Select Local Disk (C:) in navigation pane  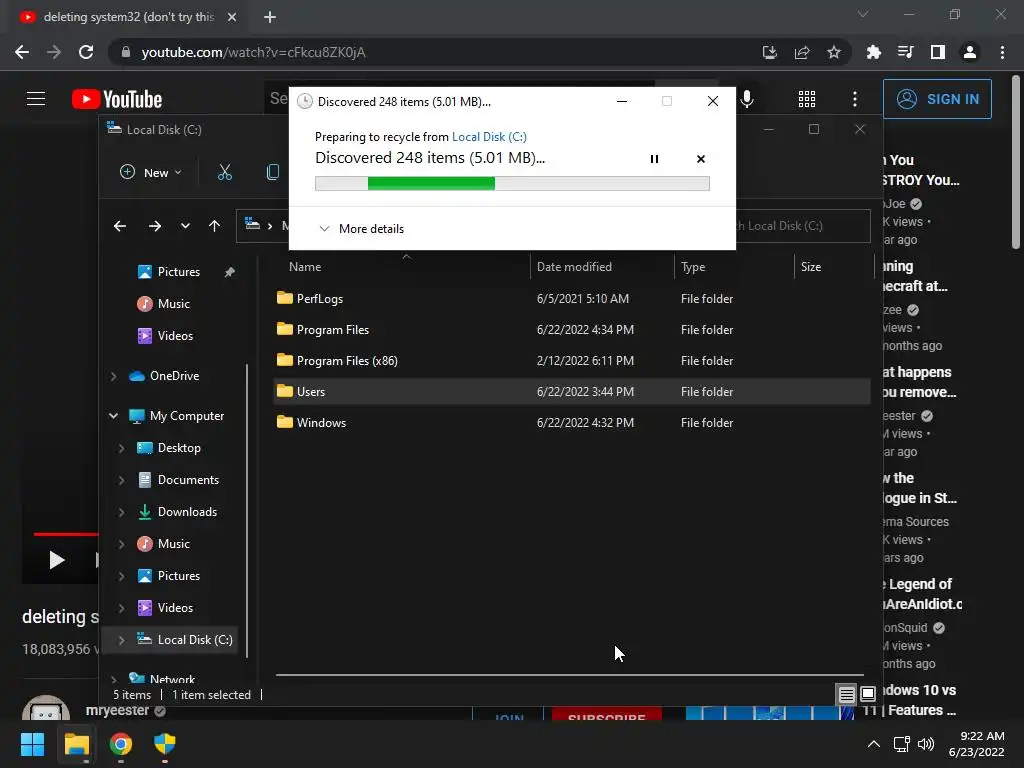click(x=185, y=640)
